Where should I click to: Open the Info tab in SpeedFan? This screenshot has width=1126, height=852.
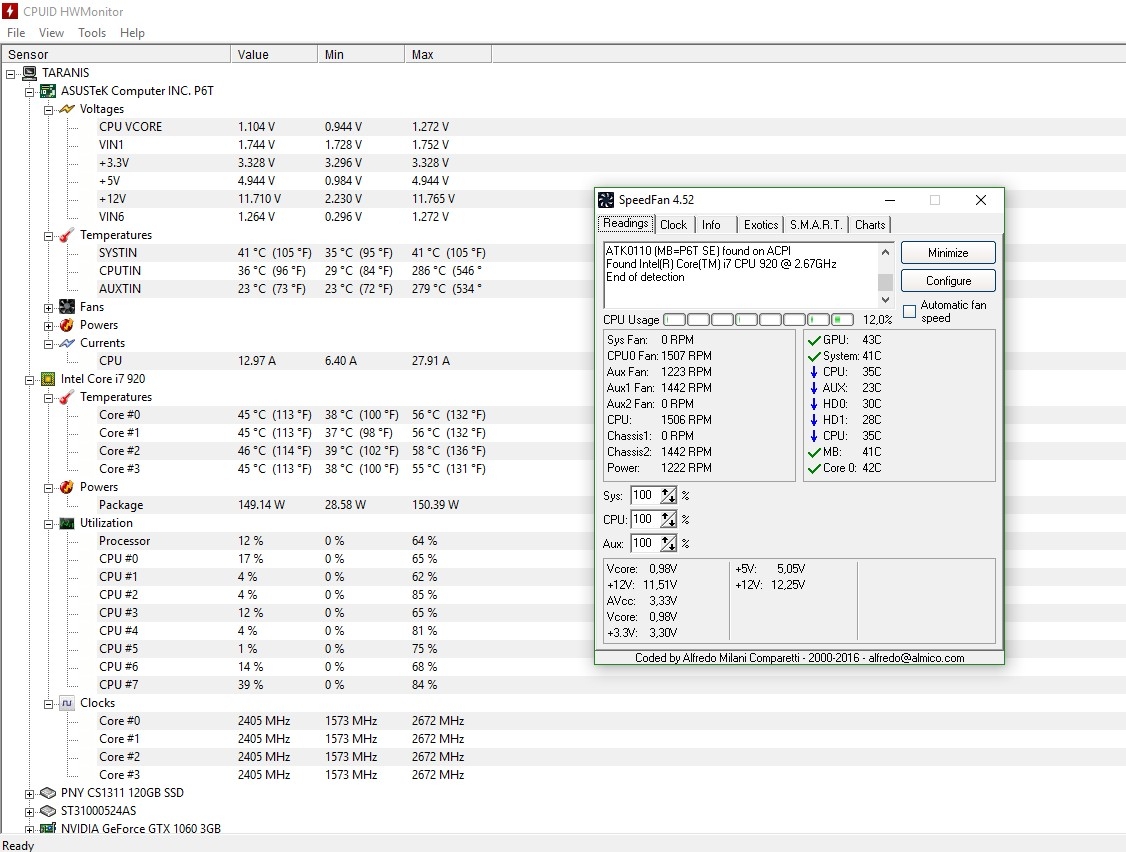point(711,225)
